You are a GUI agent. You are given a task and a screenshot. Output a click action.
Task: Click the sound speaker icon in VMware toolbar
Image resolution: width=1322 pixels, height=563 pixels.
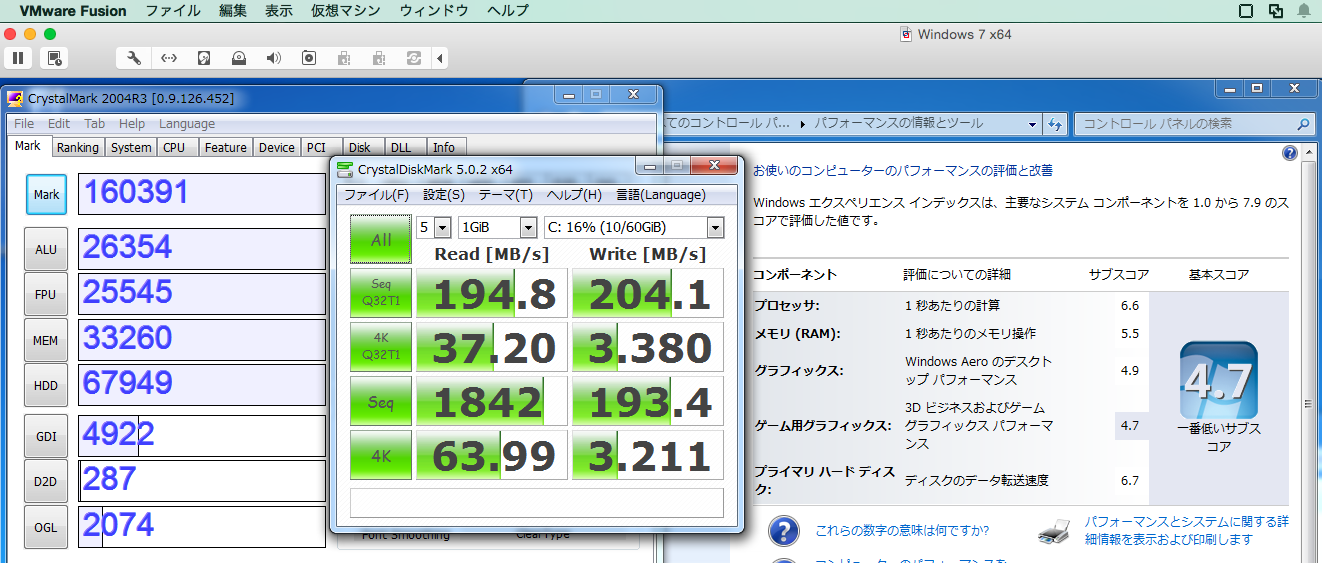273,58
